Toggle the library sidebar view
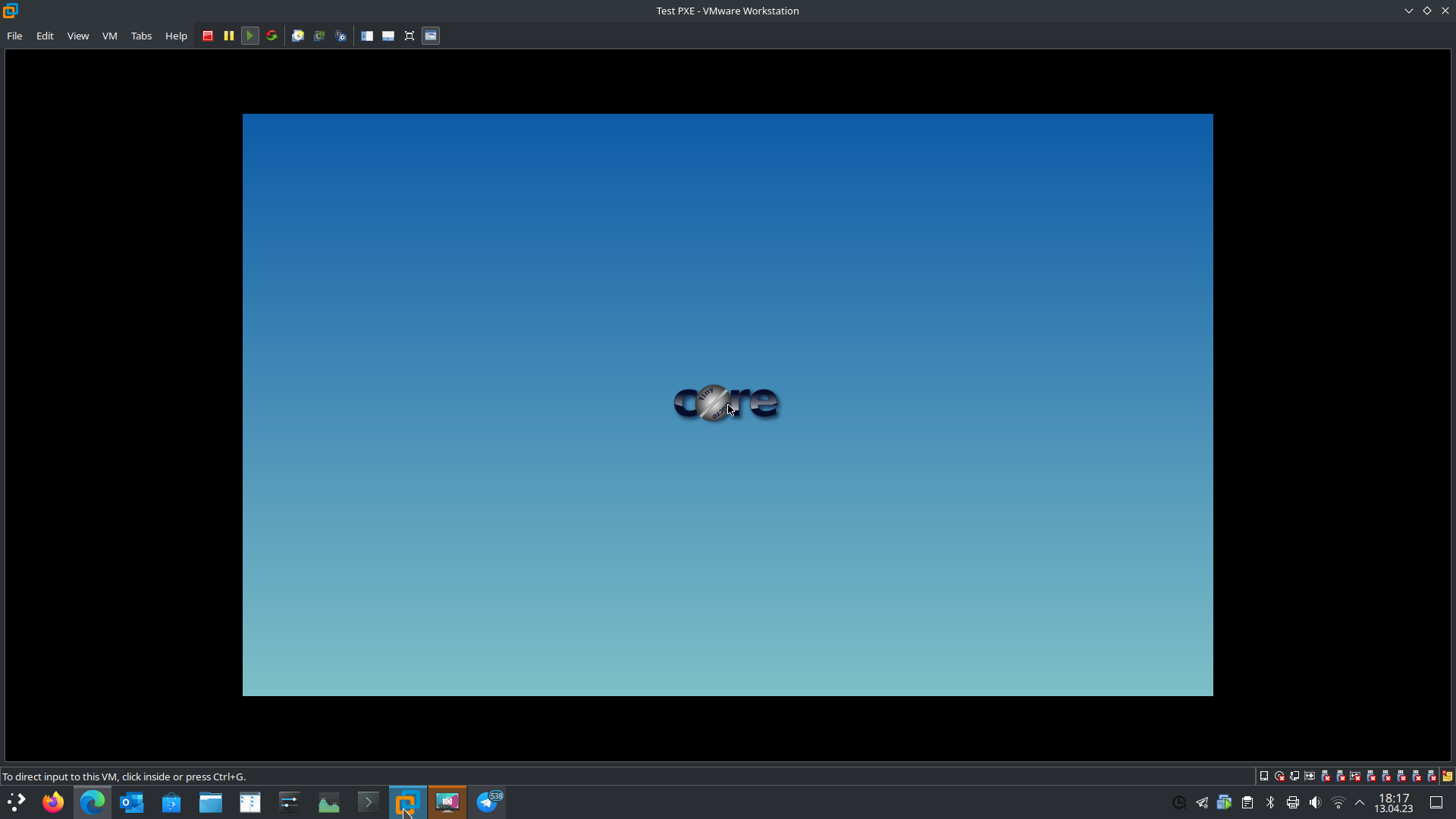Viewport: 1456px width, 819px height. (x=367, y=36)
